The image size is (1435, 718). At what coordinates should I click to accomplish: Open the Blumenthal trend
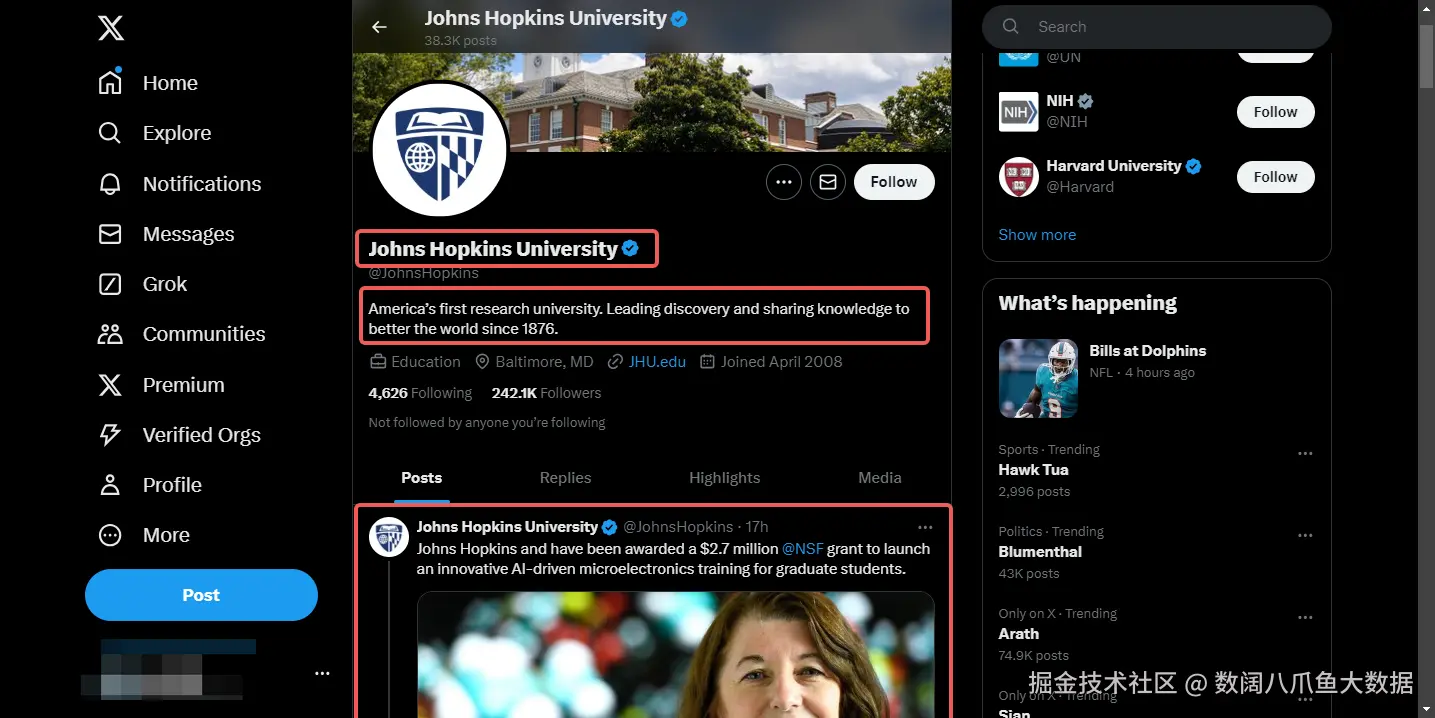coord(1040,552)
